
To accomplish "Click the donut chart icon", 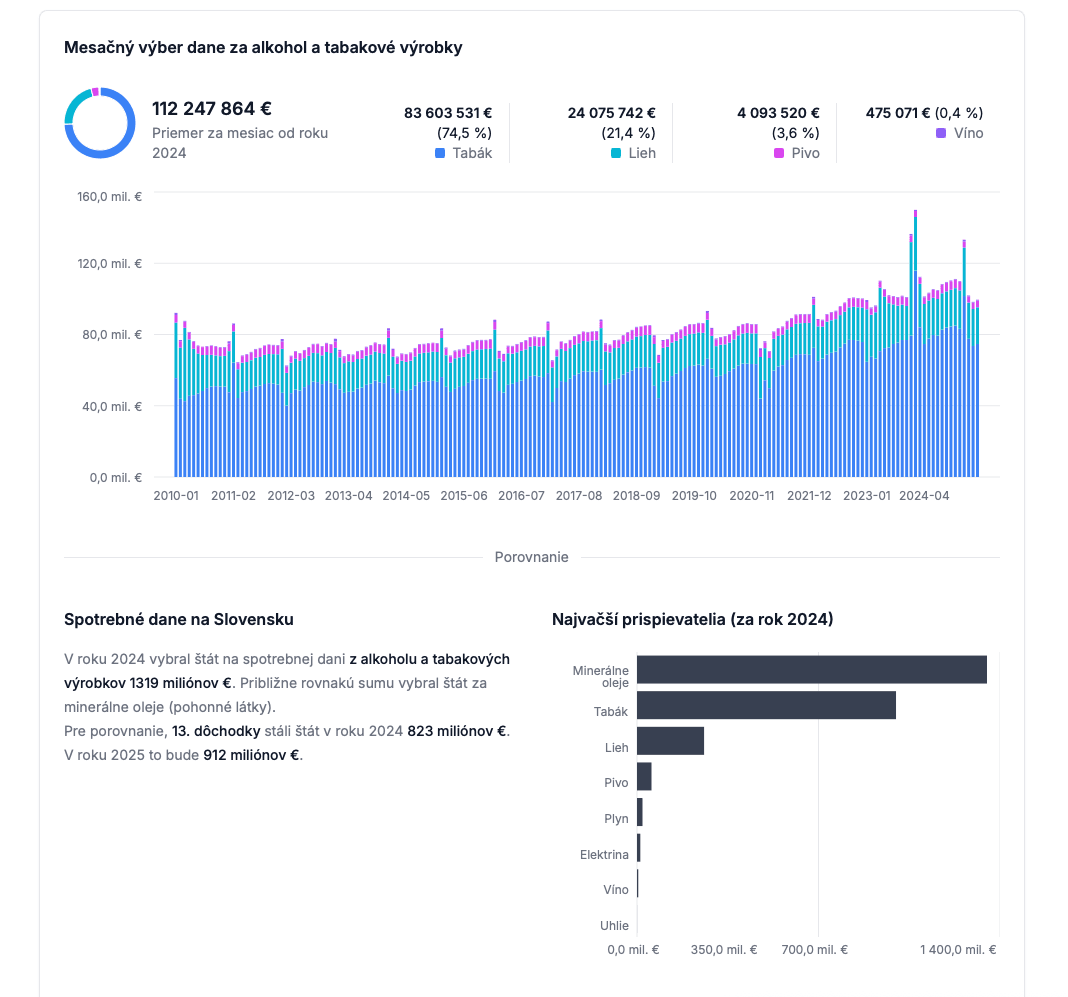I will point(100,123).
